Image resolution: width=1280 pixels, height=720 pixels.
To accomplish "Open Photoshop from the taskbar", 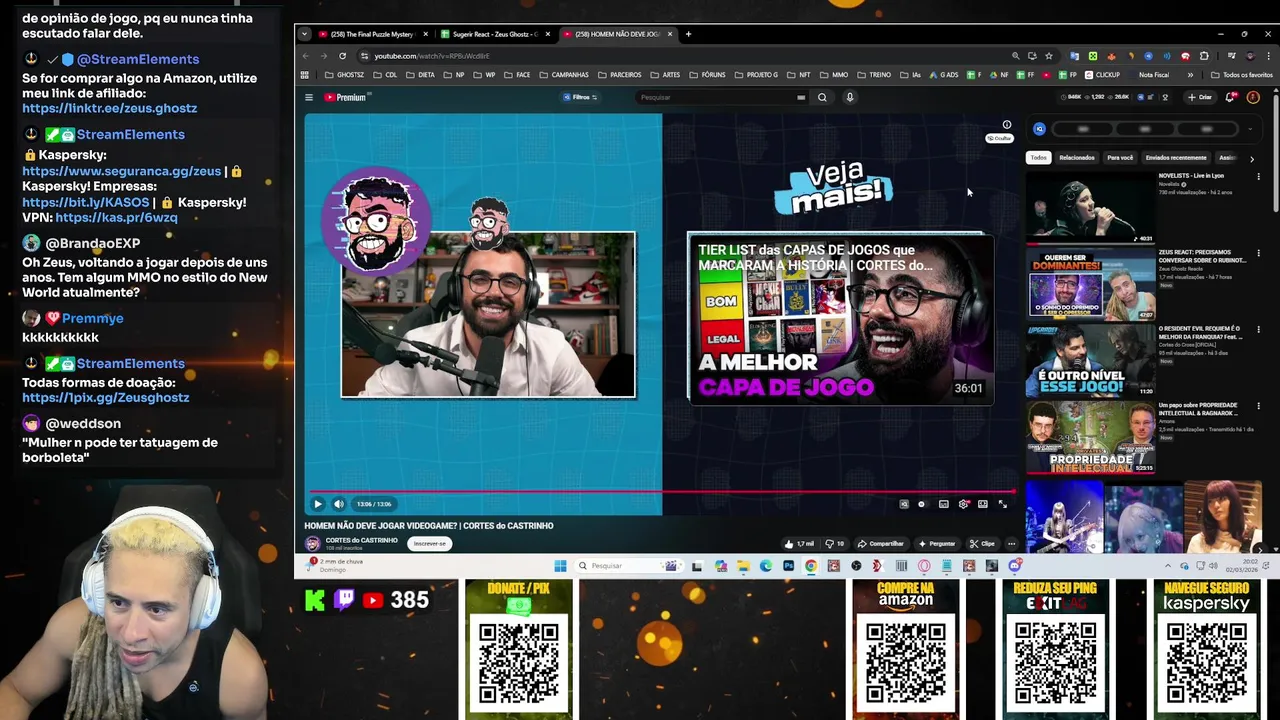I will 788,566.
